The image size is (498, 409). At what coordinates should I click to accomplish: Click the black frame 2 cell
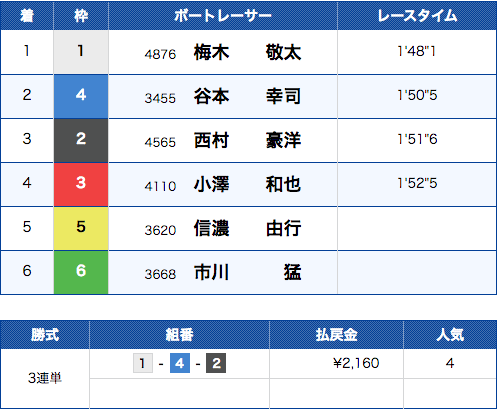(81, 140)
